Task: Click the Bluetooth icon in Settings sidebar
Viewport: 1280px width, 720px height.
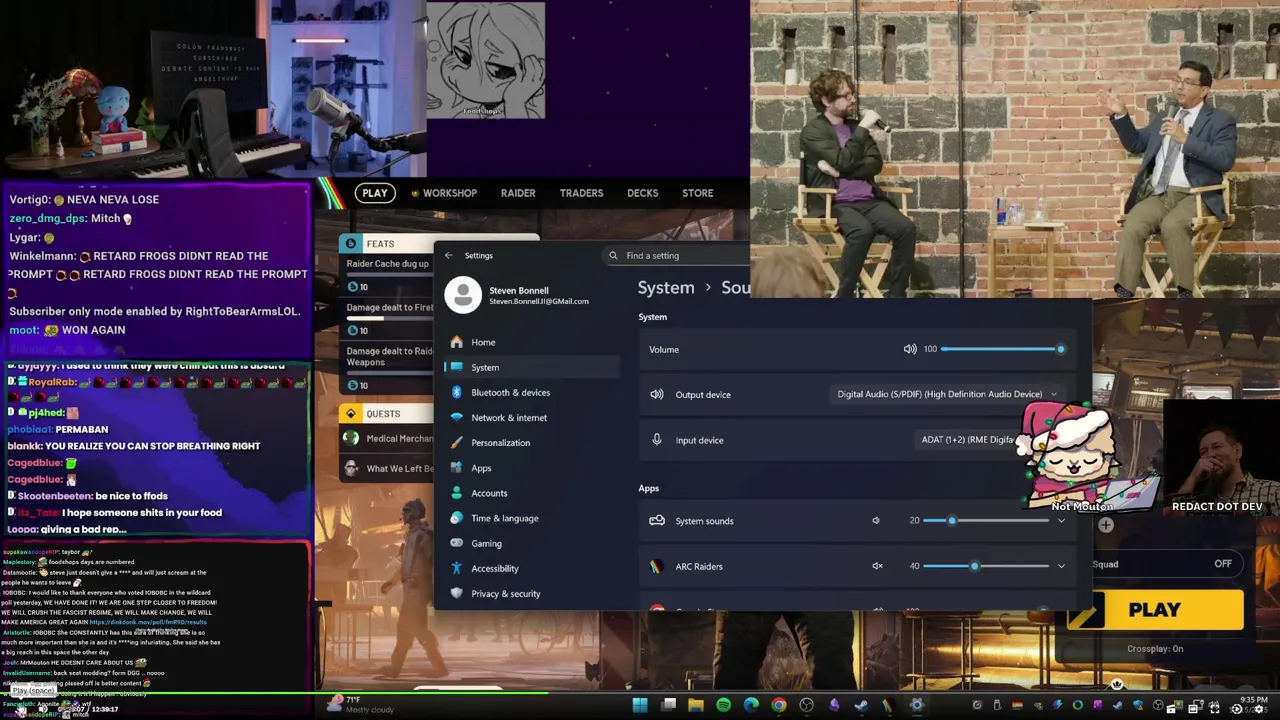Action: click(457, 392)
